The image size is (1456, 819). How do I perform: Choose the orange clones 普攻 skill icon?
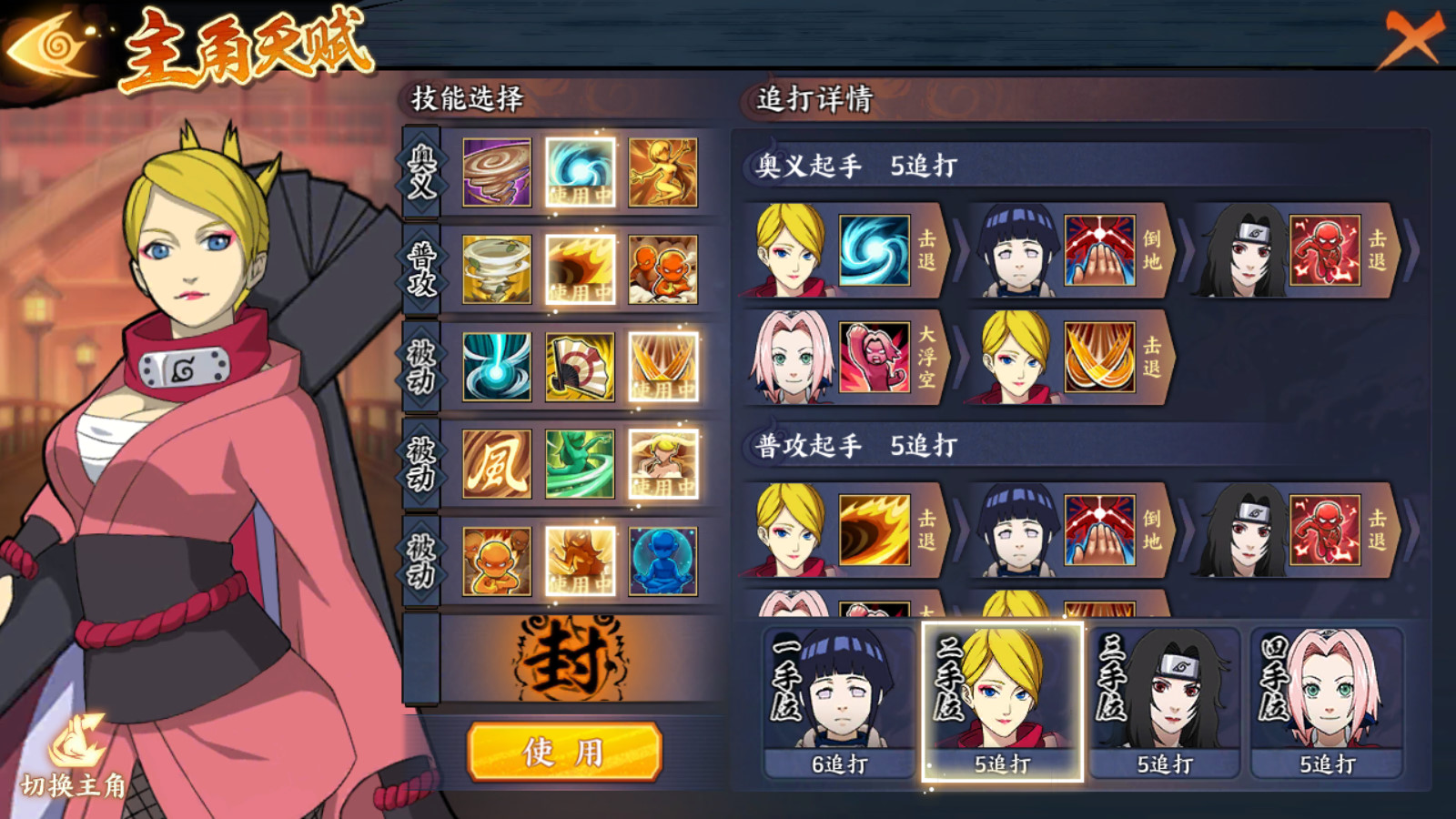point(663,269)
